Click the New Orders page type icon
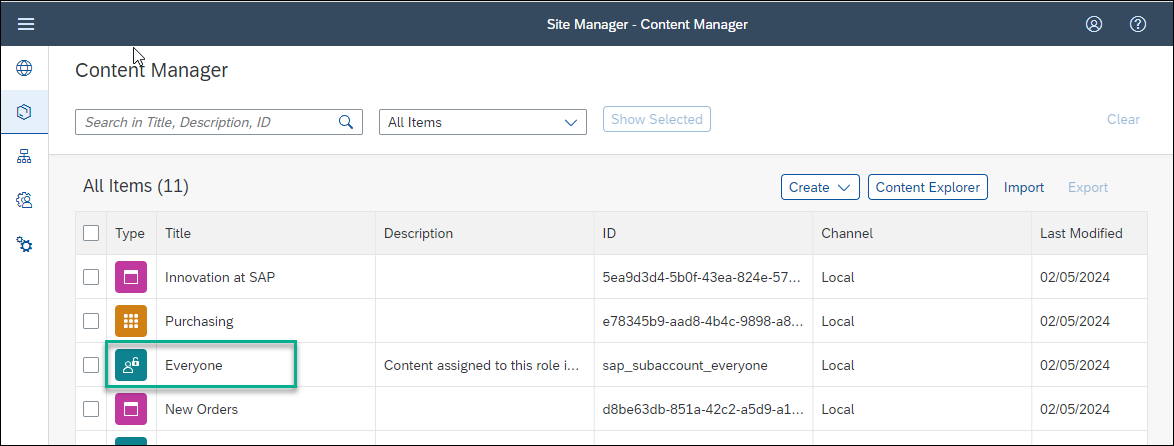1174x446 pixels. (131, 409)
